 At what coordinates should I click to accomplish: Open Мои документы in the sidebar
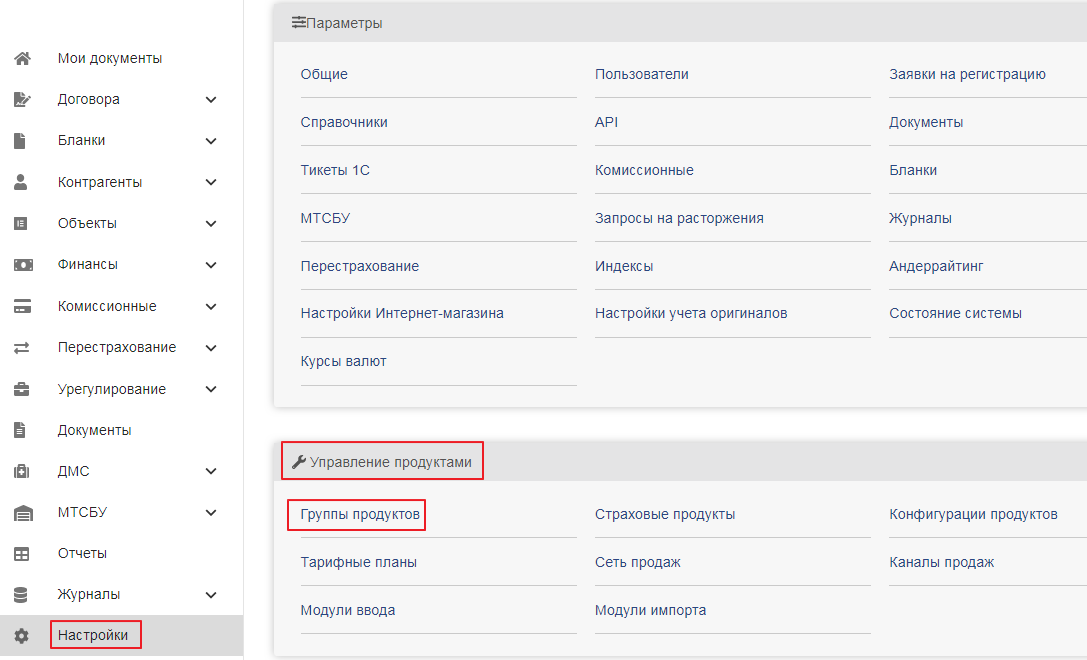(x=110, y=58)
